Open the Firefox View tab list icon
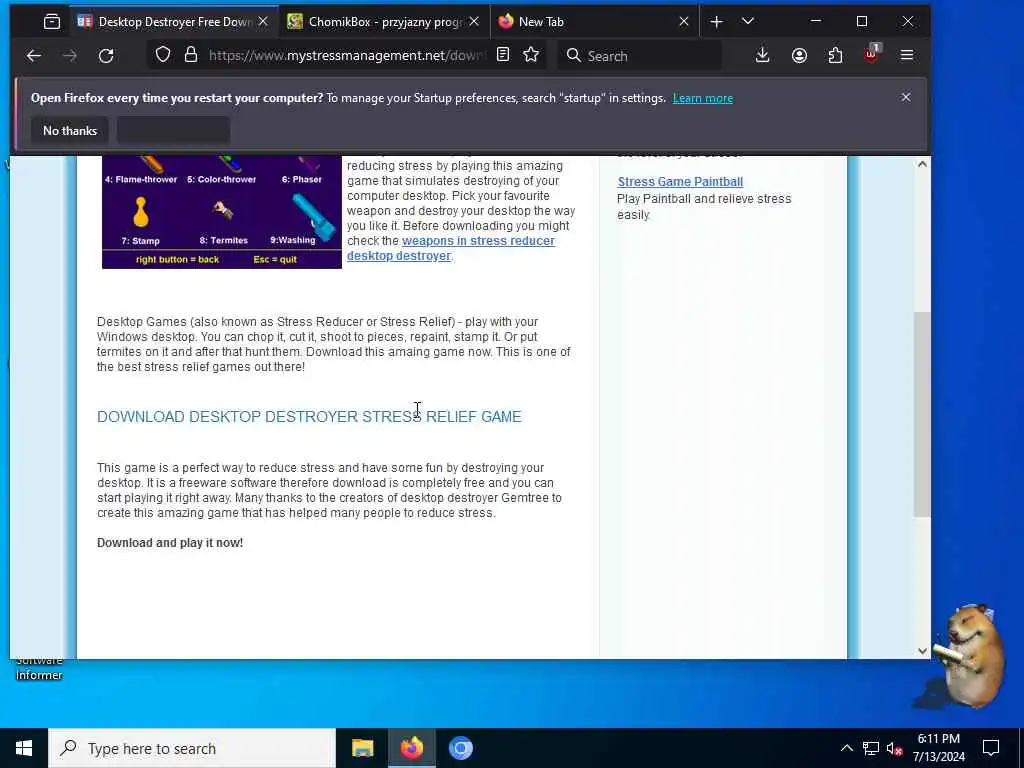The width and height of the screenshot is (1024, 768). (x=52, y=22)
